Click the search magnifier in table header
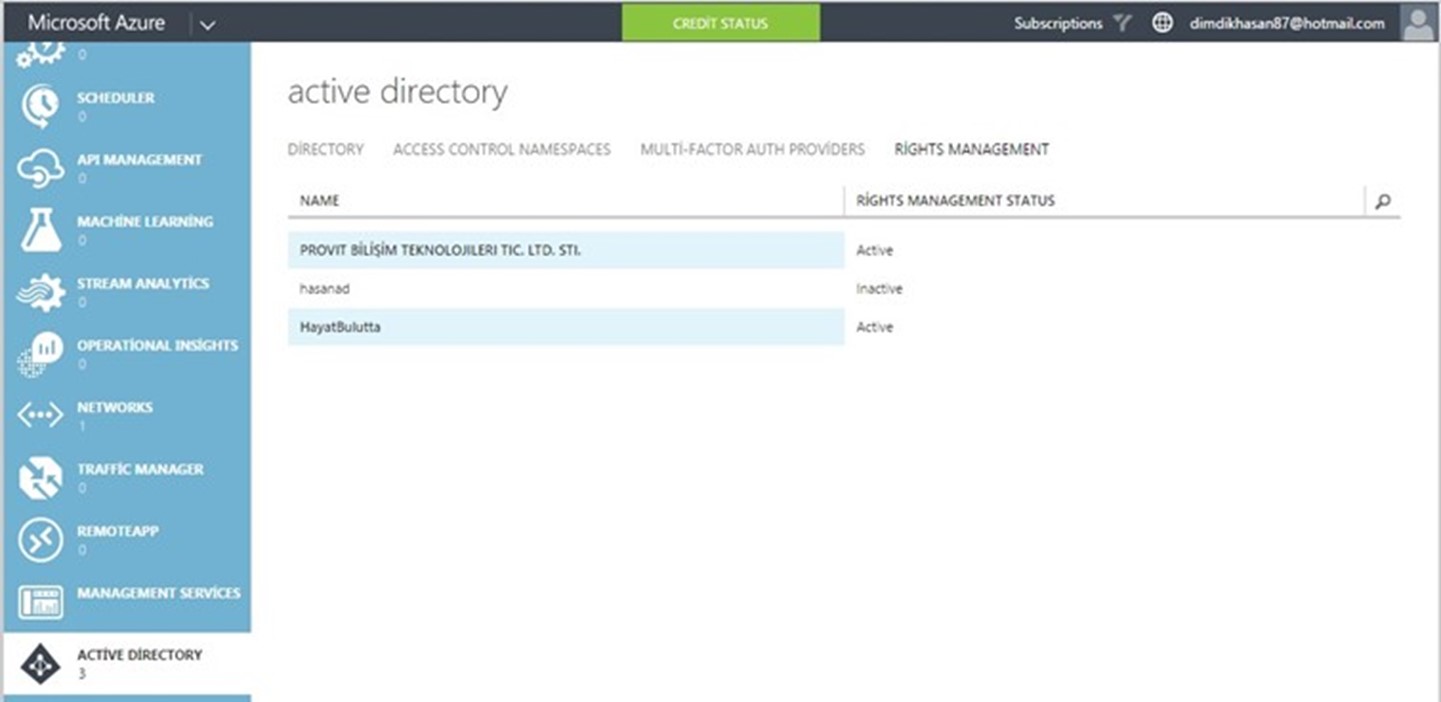This screenshot has height=702, width=1441. point(1383,201)
